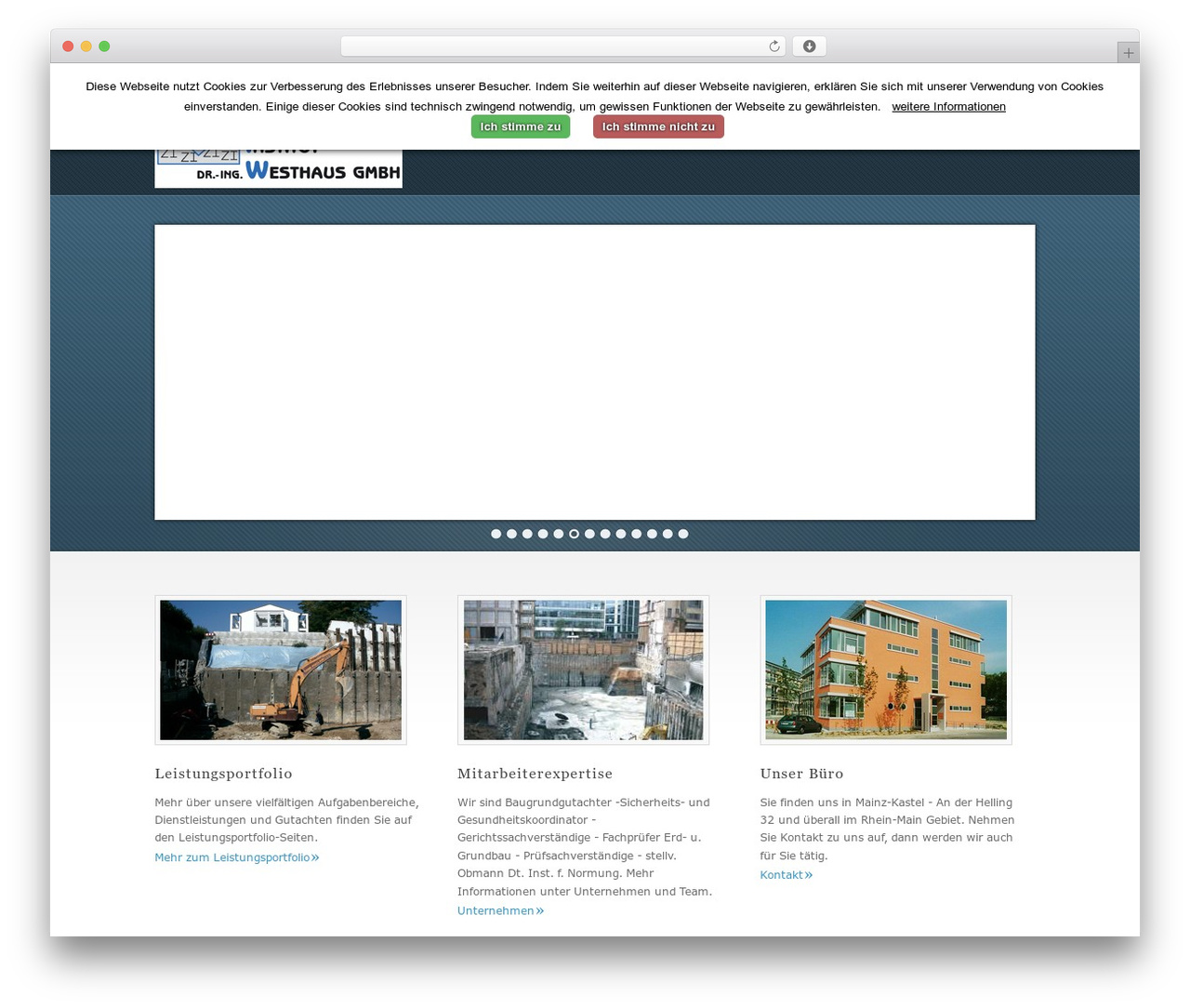
Task: Open the excavation pit thumbnail
Action: tap(583, 670)
